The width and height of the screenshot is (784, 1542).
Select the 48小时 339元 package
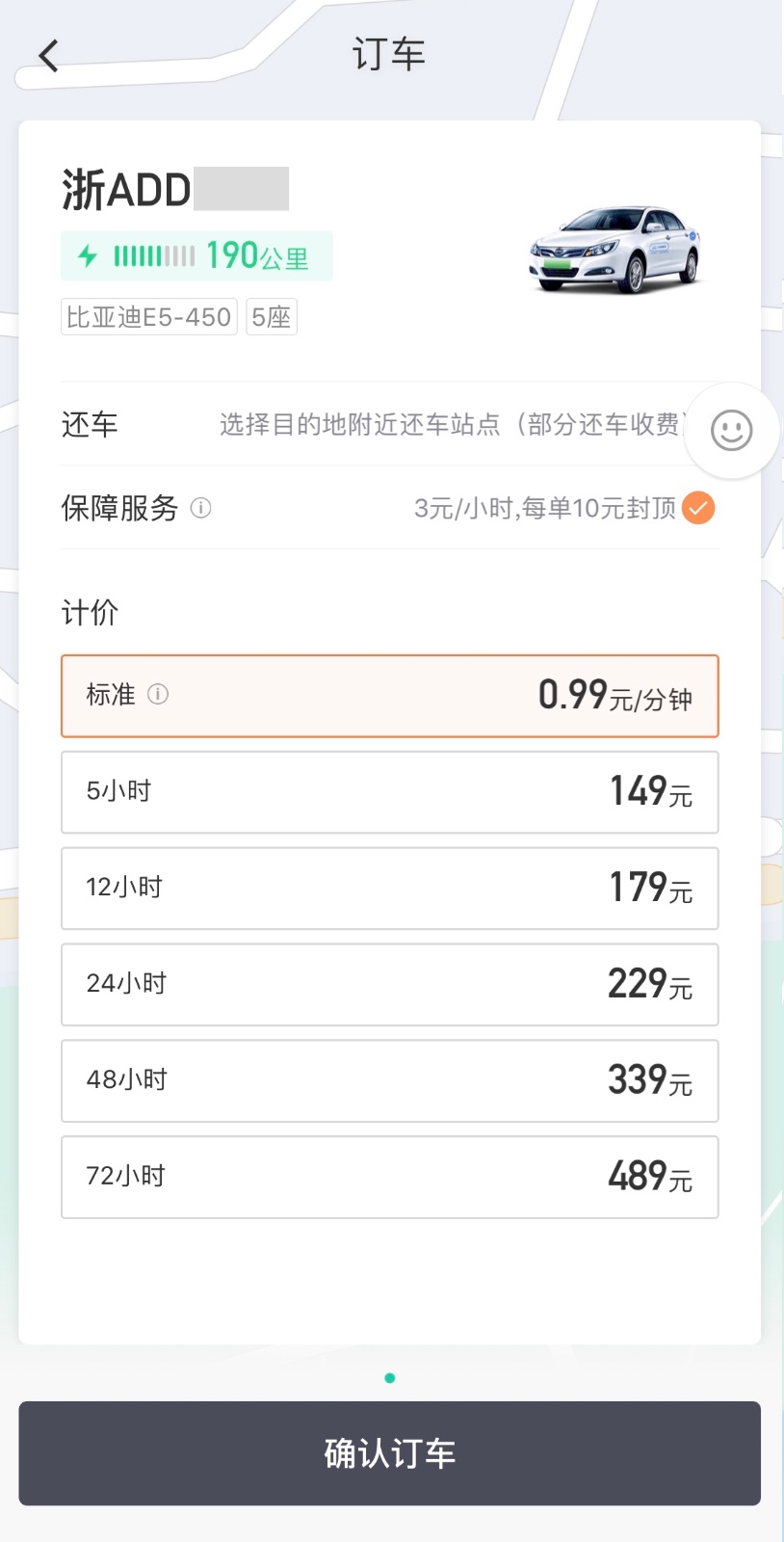[390, 1081]
